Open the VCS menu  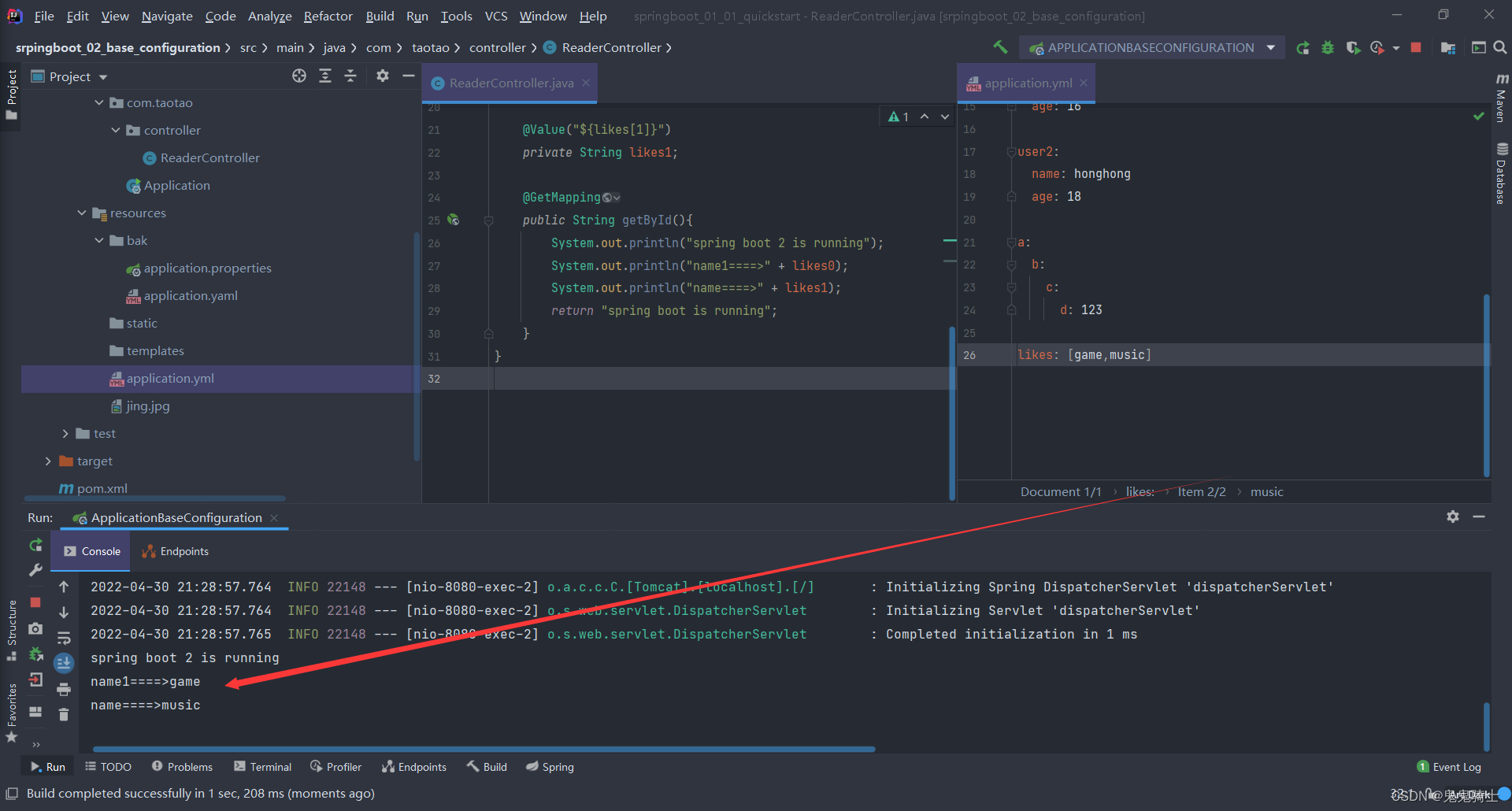tap(496, 16)
